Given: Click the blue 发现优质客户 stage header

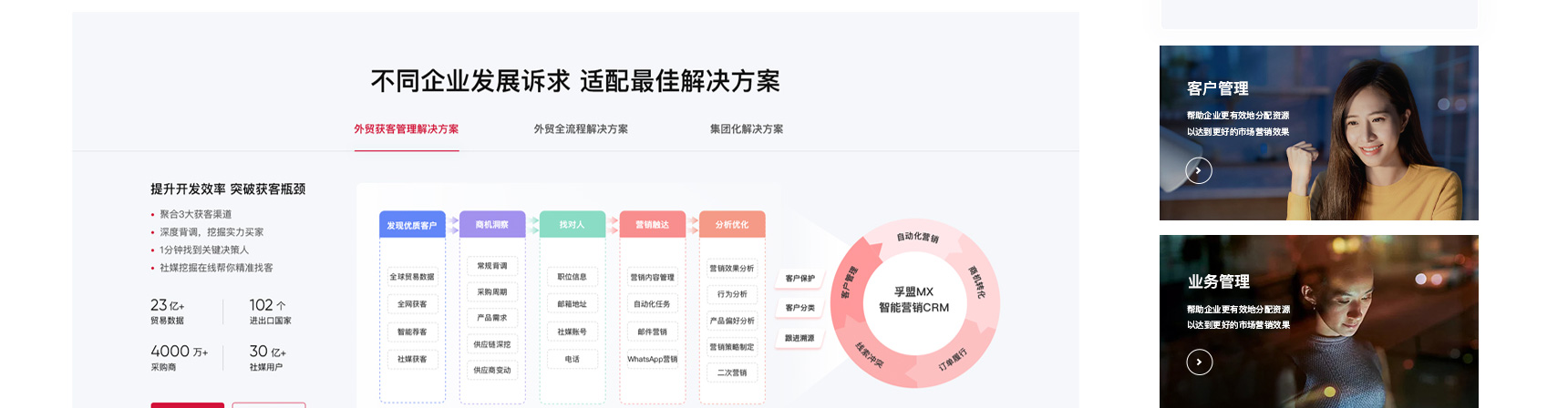Looking at the screenshot, I should click(412, 225).
